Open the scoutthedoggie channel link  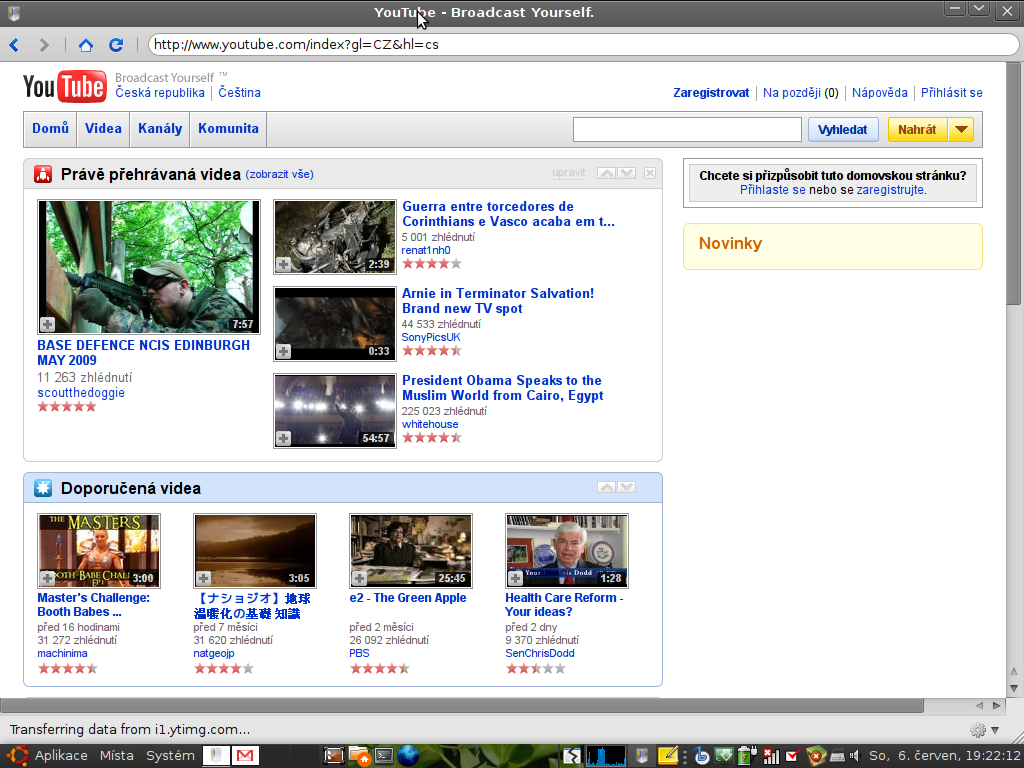[81, 392]
